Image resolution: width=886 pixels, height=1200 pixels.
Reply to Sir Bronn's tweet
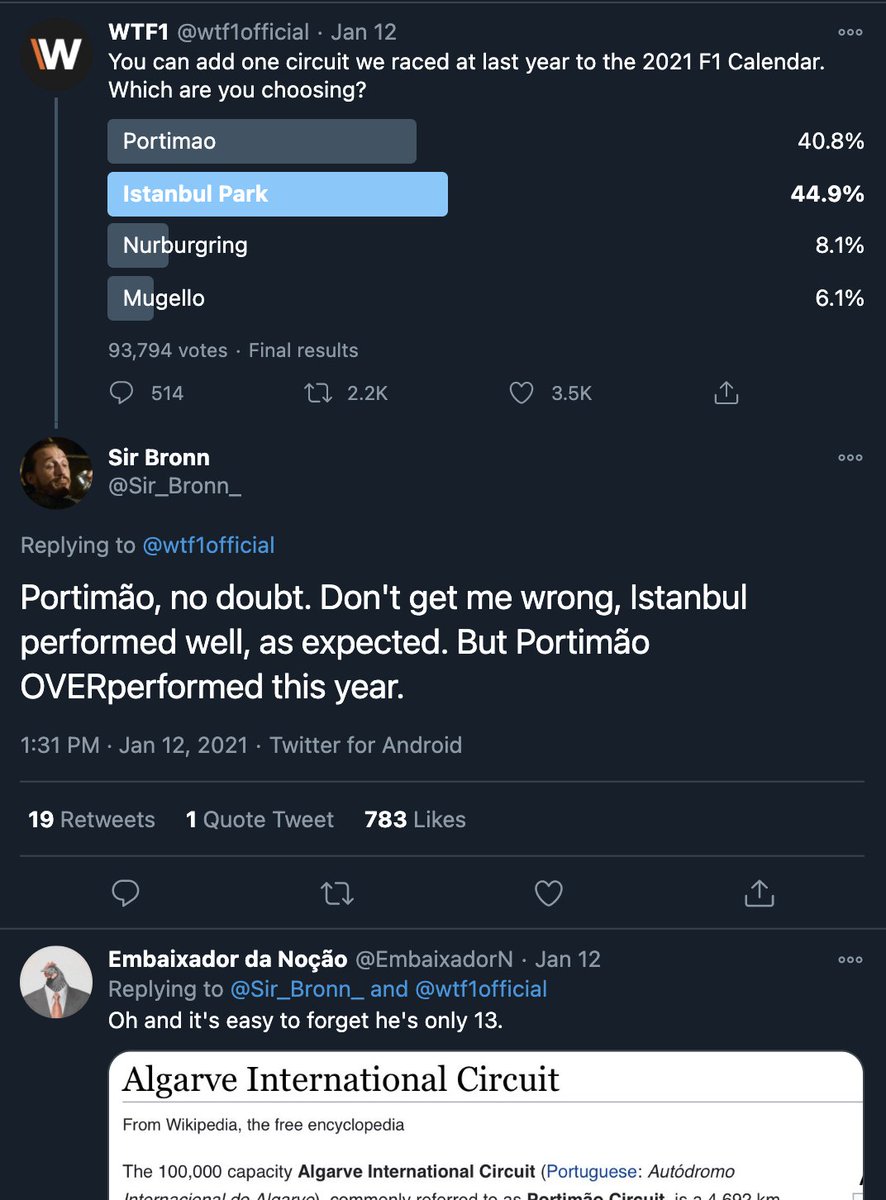coord(125,892)
